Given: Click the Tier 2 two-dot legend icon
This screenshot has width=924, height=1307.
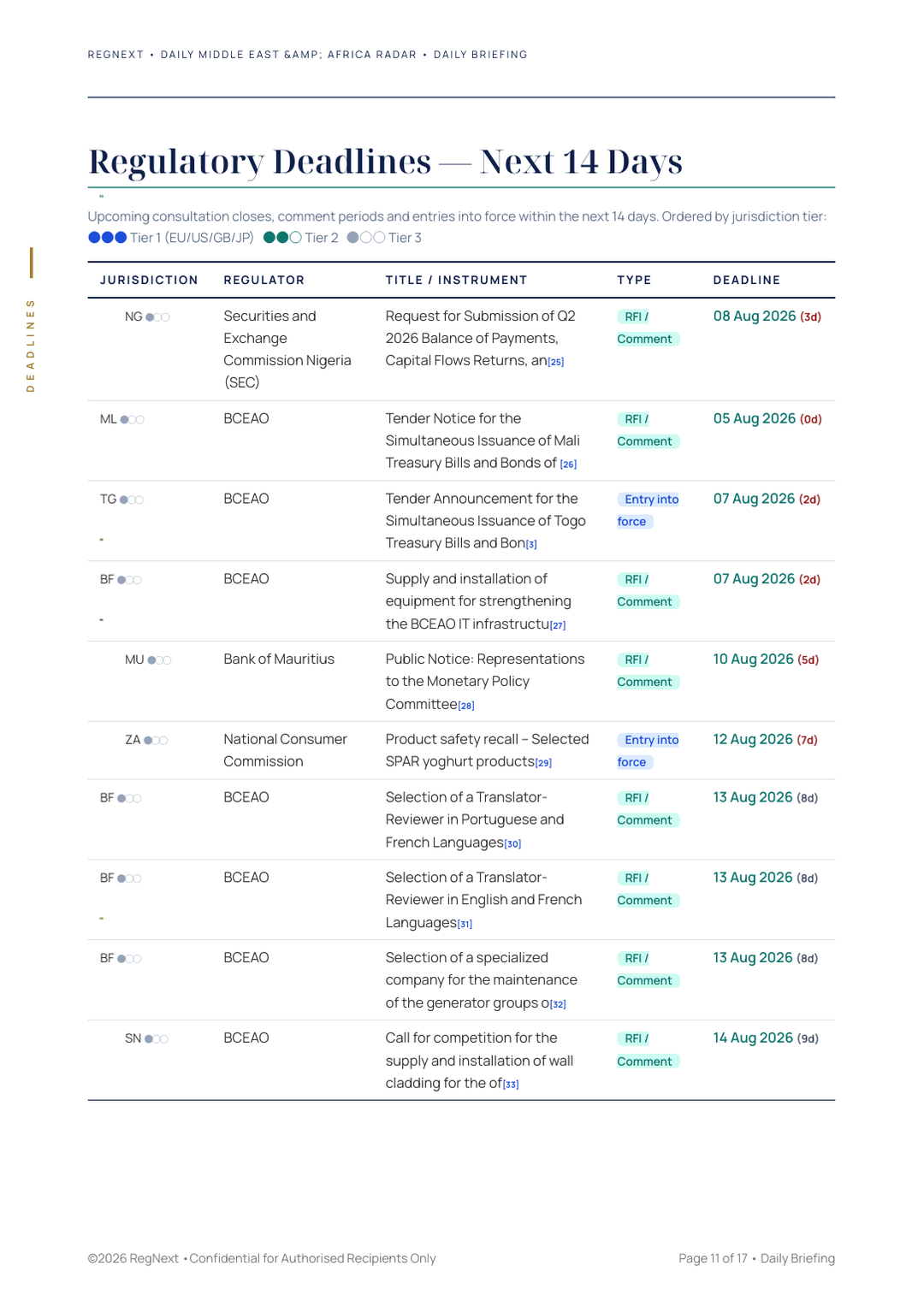Looking at the screenshot, I should pos(282,238).
